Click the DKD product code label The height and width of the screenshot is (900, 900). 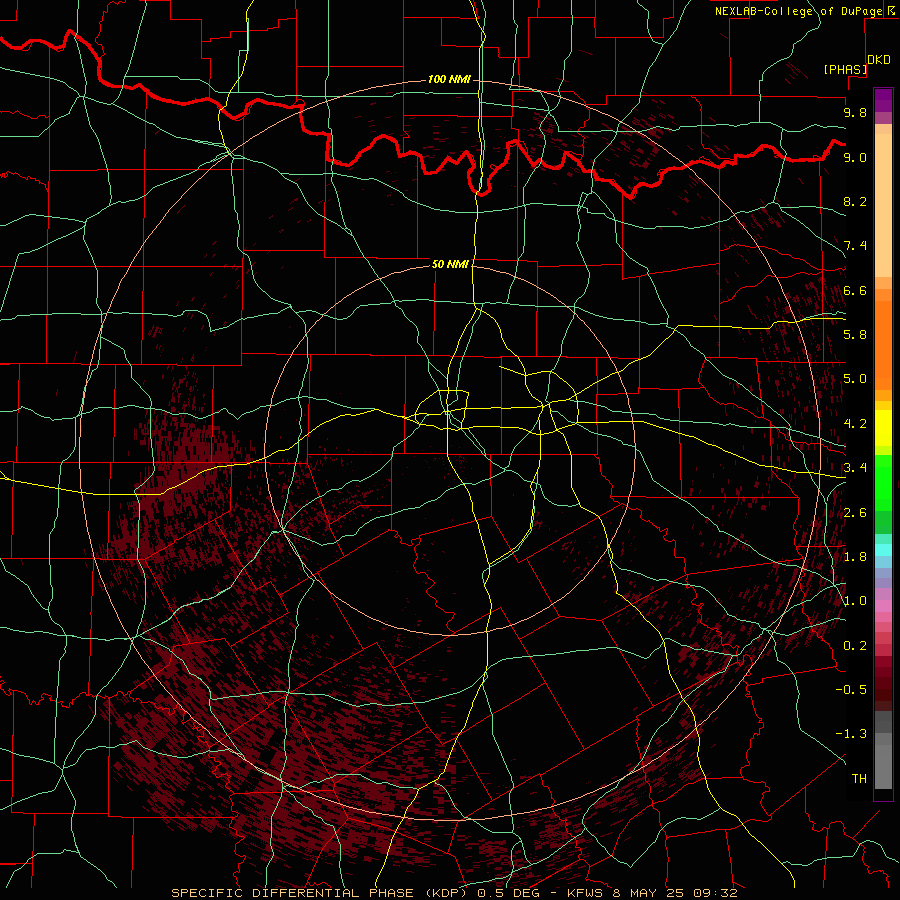click(x=879, y=60)
